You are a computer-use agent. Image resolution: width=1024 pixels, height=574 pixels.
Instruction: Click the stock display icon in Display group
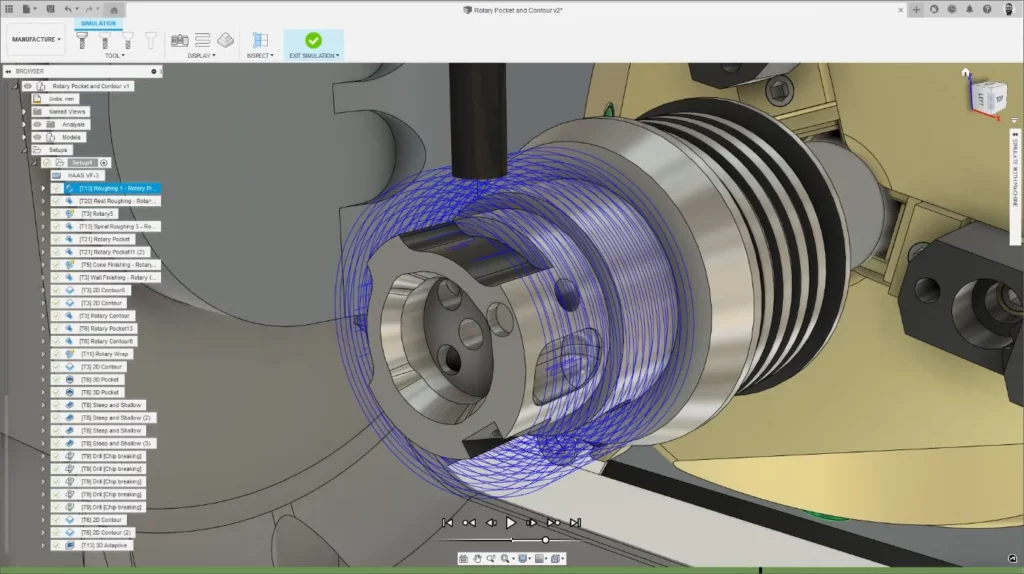point(226,40)
